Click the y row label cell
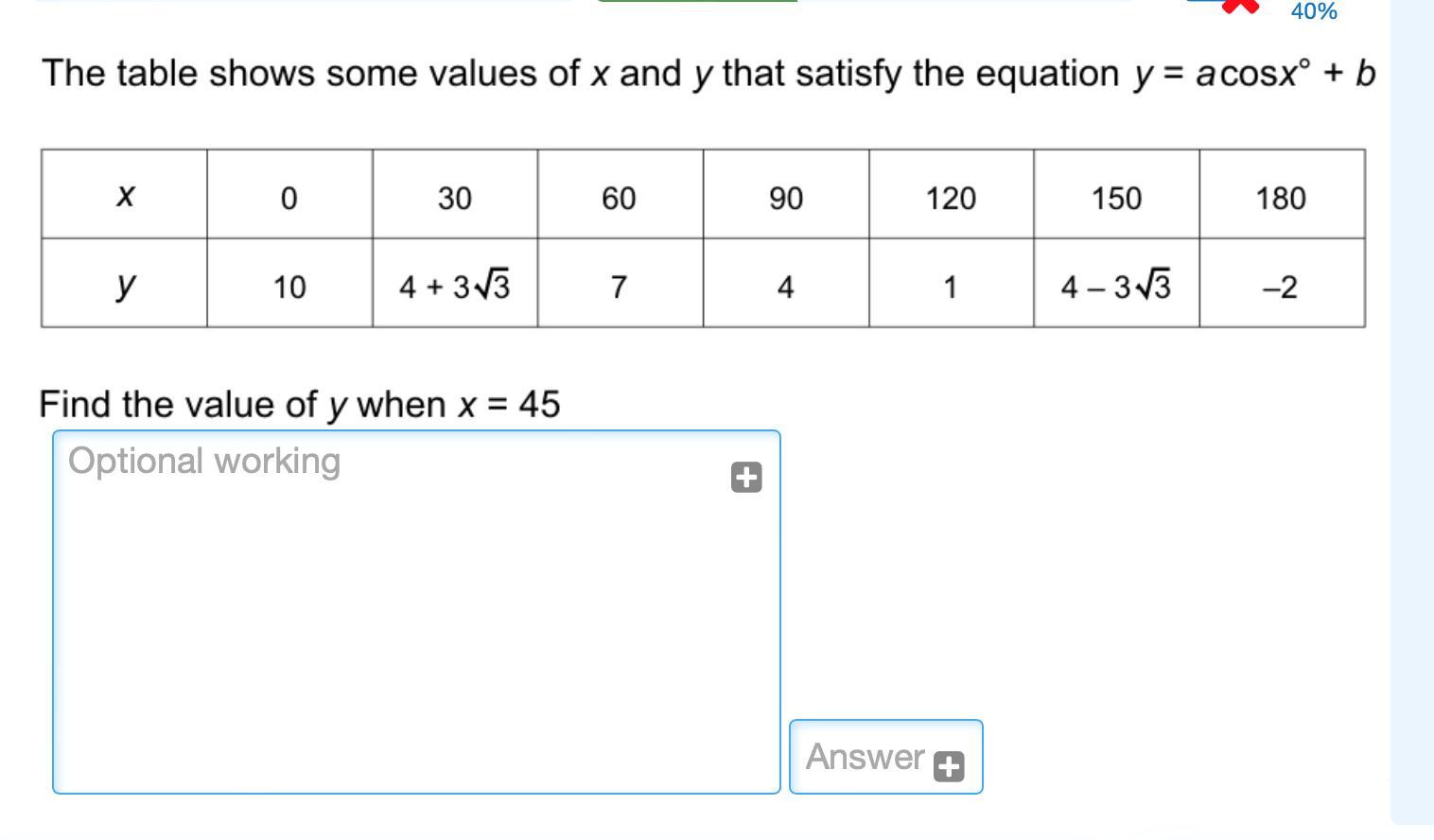The image size is (1434, 840). point(124,283)
